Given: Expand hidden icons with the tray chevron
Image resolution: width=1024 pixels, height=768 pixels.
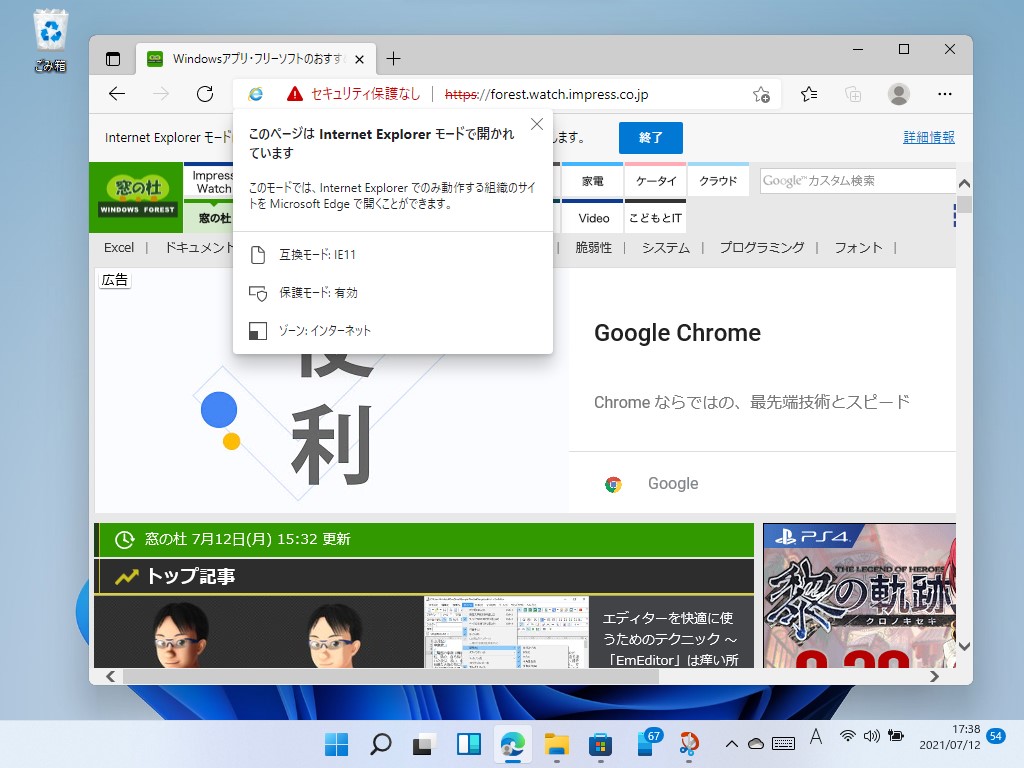Looking at the screenshot, I should [x=729, y=743].
